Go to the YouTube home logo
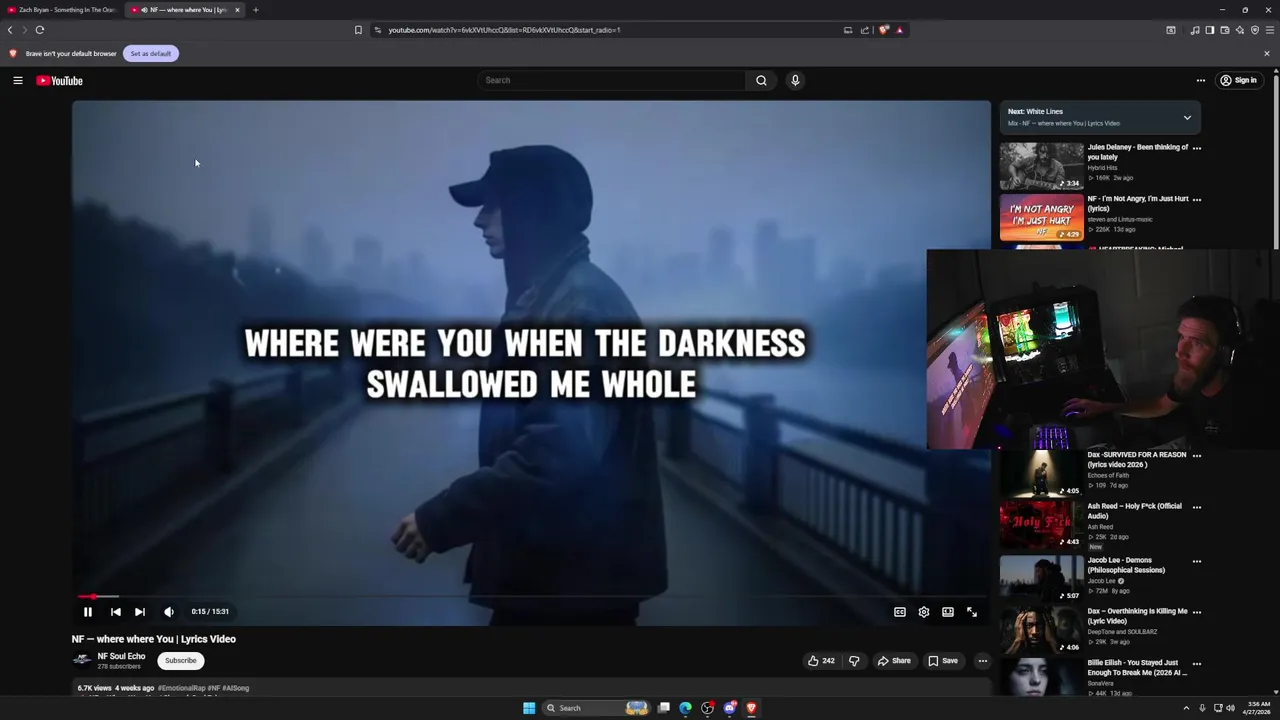The height and width of the screenshot is (720, 1280). [x=59, y=80]
